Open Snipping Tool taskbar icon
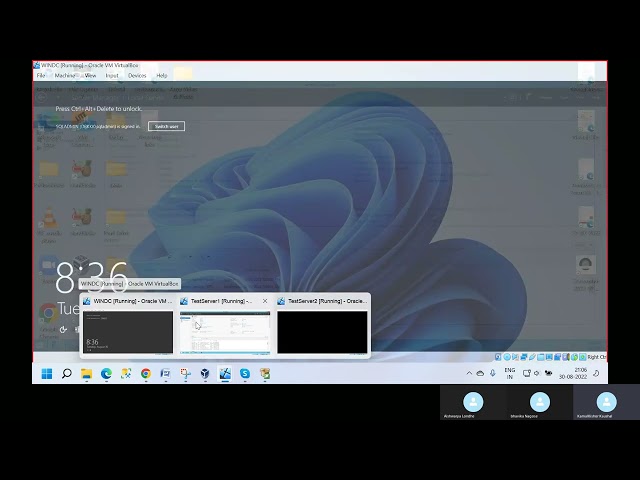The image size is (640, 480). point(185,373)
